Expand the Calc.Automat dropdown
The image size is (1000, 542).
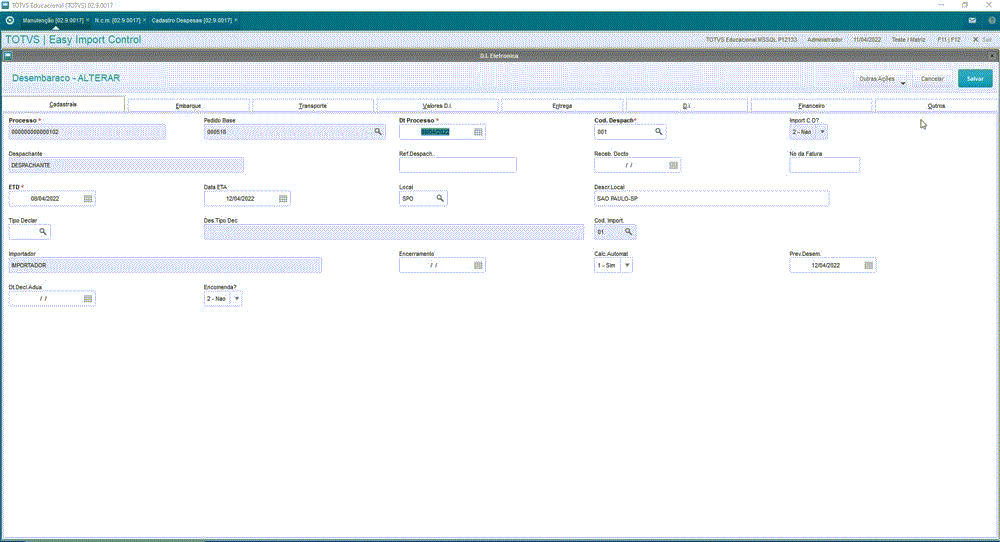627,265
